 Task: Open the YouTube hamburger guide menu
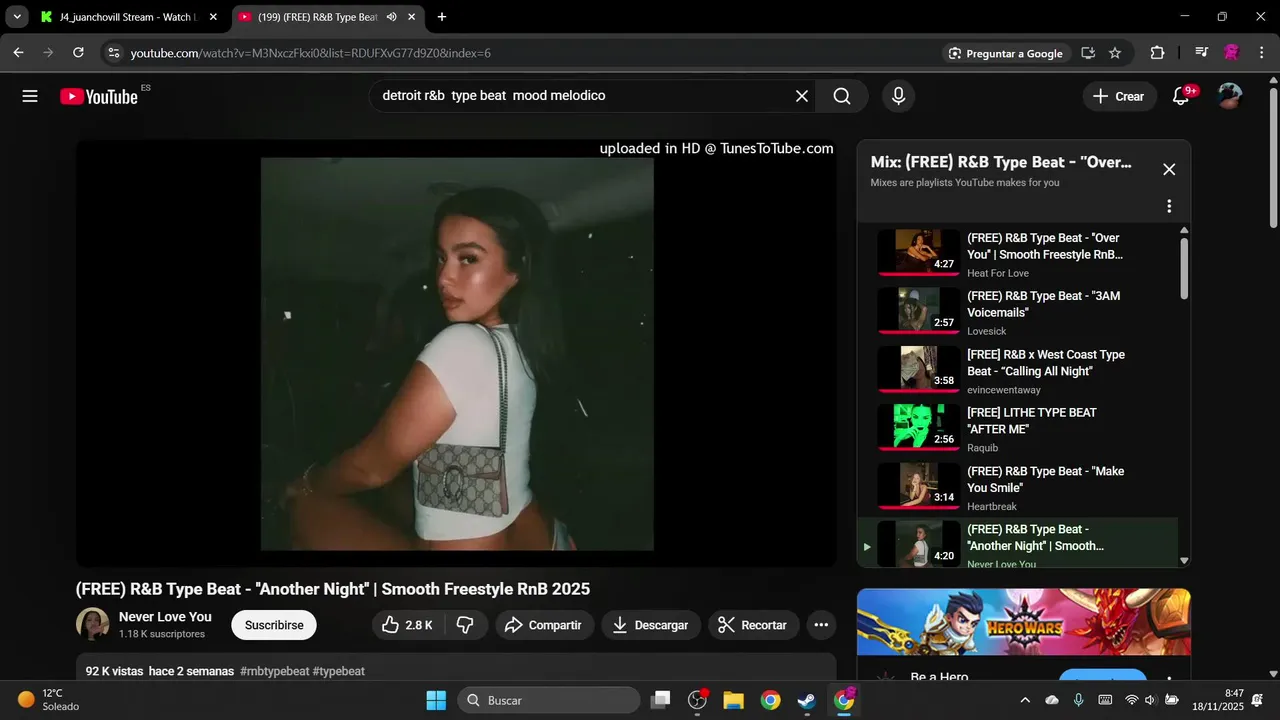[x=30, y=96]
